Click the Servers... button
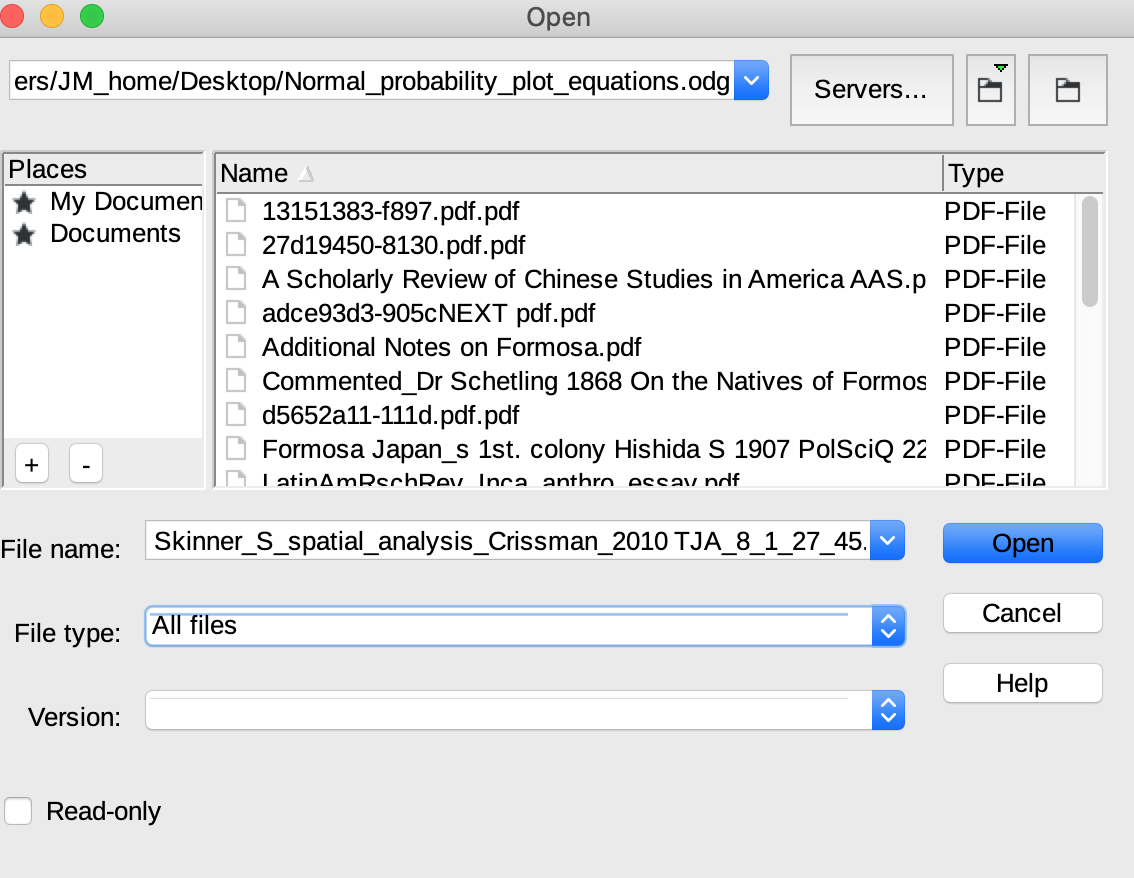1134x878 pixels. 871,90
